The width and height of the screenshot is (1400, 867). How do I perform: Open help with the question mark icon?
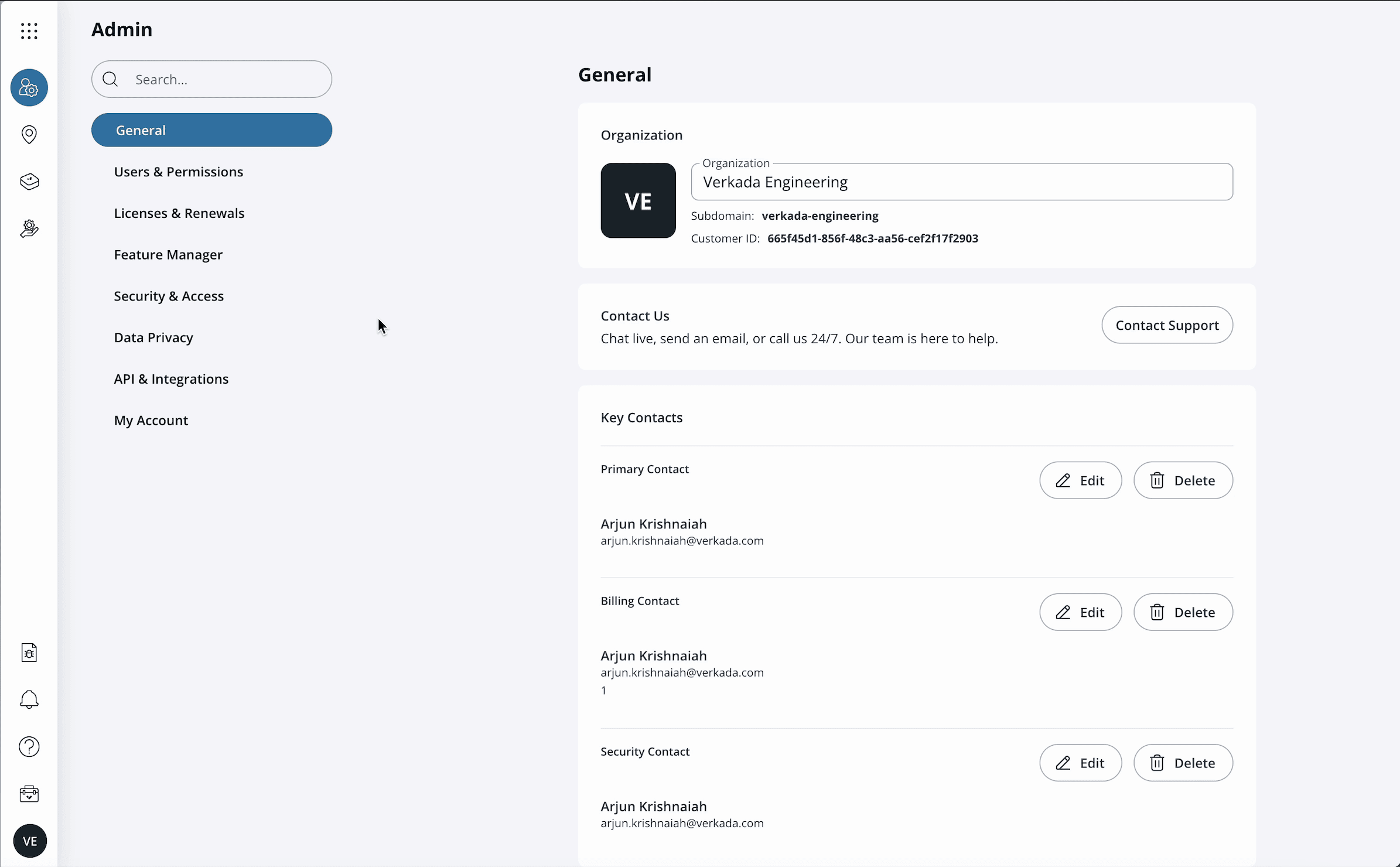pyautogui.click(x=29, y=746)
